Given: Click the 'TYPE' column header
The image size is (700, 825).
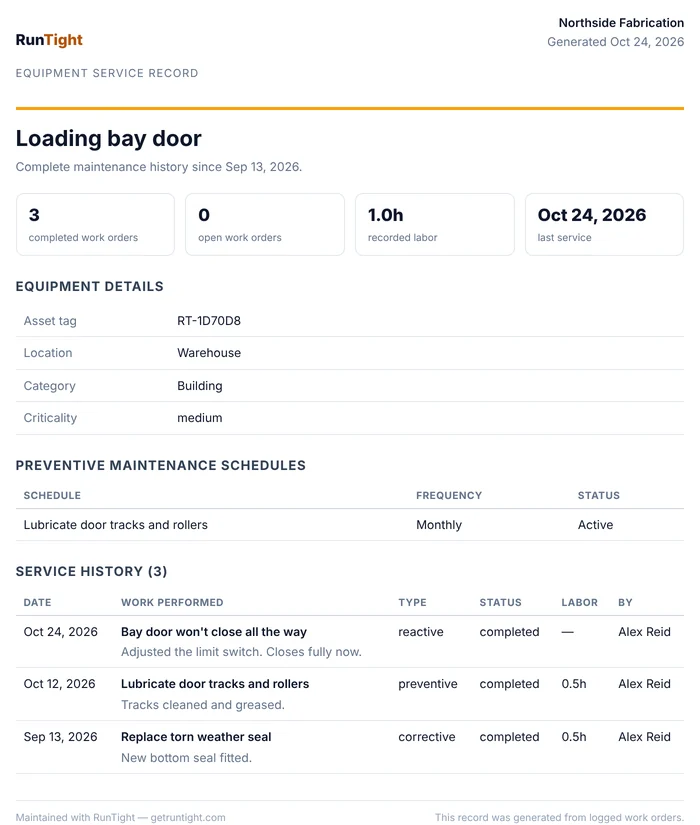Looking at the screenshot, I should (412, 602).
